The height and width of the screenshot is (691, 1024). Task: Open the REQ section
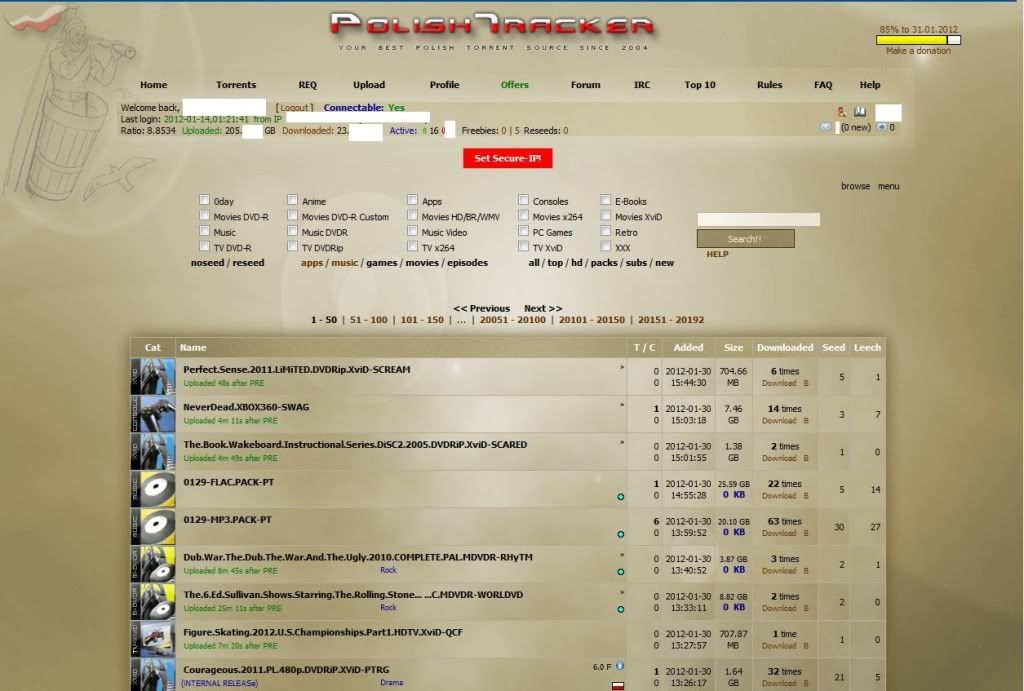tap(308, 85)
